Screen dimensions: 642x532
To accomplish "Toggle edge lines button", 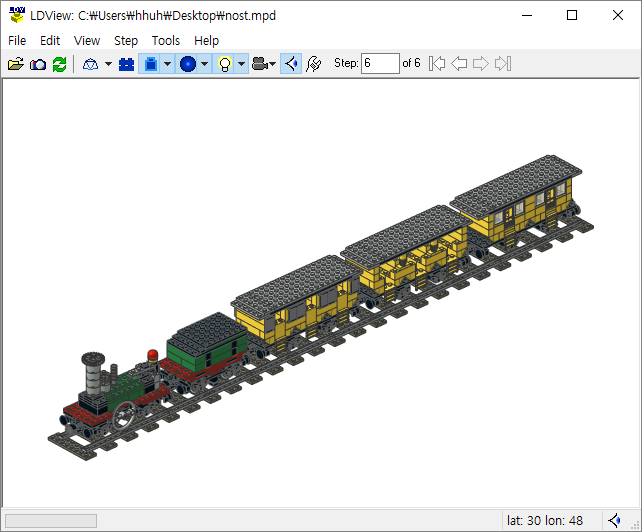I will pos(150,64).
